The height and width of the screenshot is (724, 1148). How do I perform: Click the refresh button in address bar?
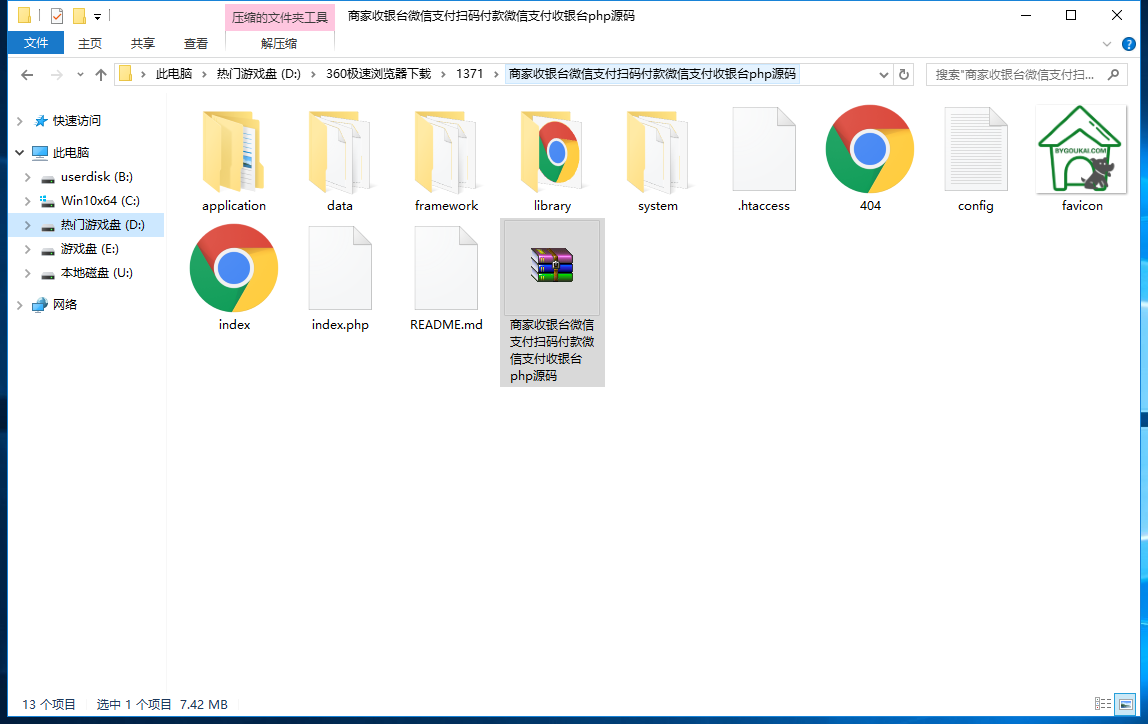[904, 74]
